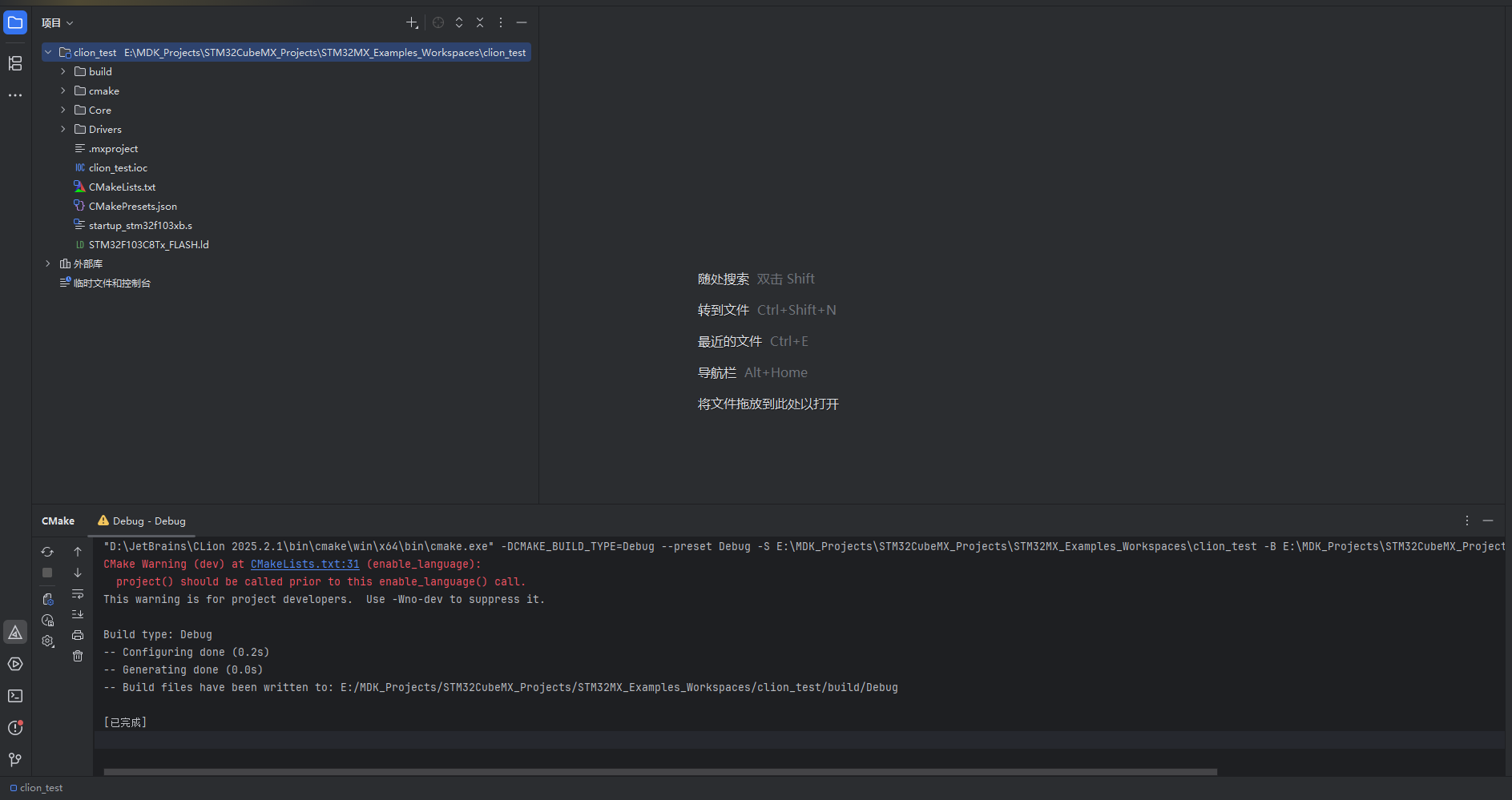Click the 'Configuring done (0.2s)' line
The height and width of the screenshot is (800, 1512).
tap(187, 653)
